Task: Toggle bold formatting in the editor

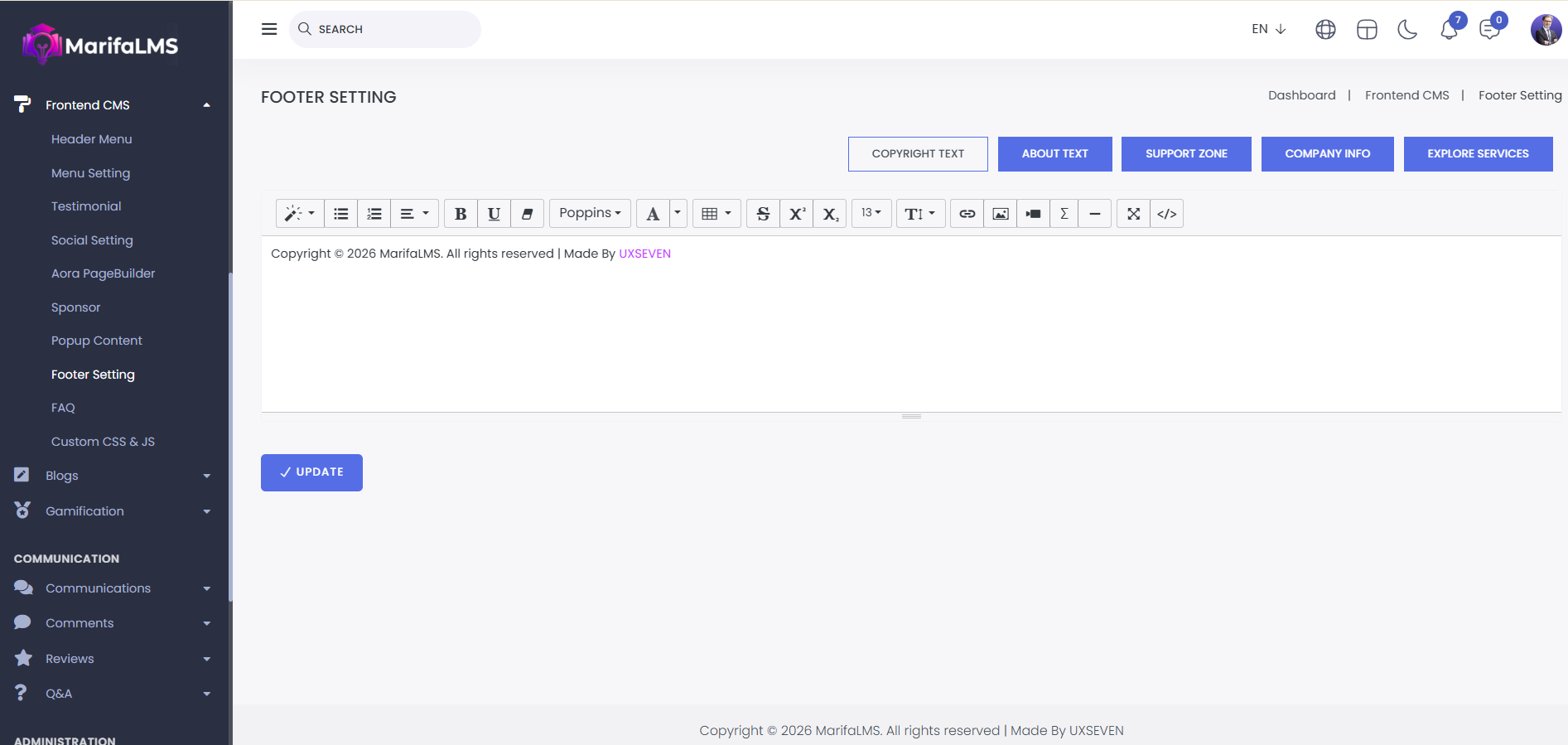Action: pos(461,214)
